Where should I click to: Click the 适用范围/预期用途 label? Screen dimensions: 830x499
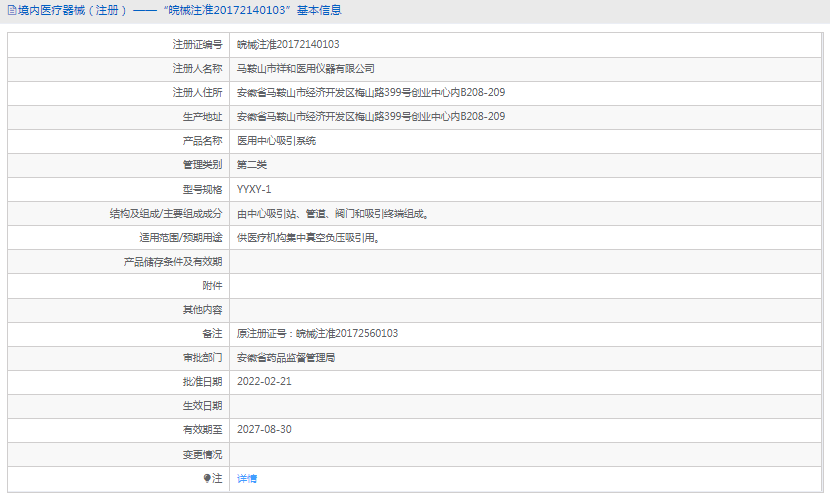pyautogui.click(x=181, y=238)
